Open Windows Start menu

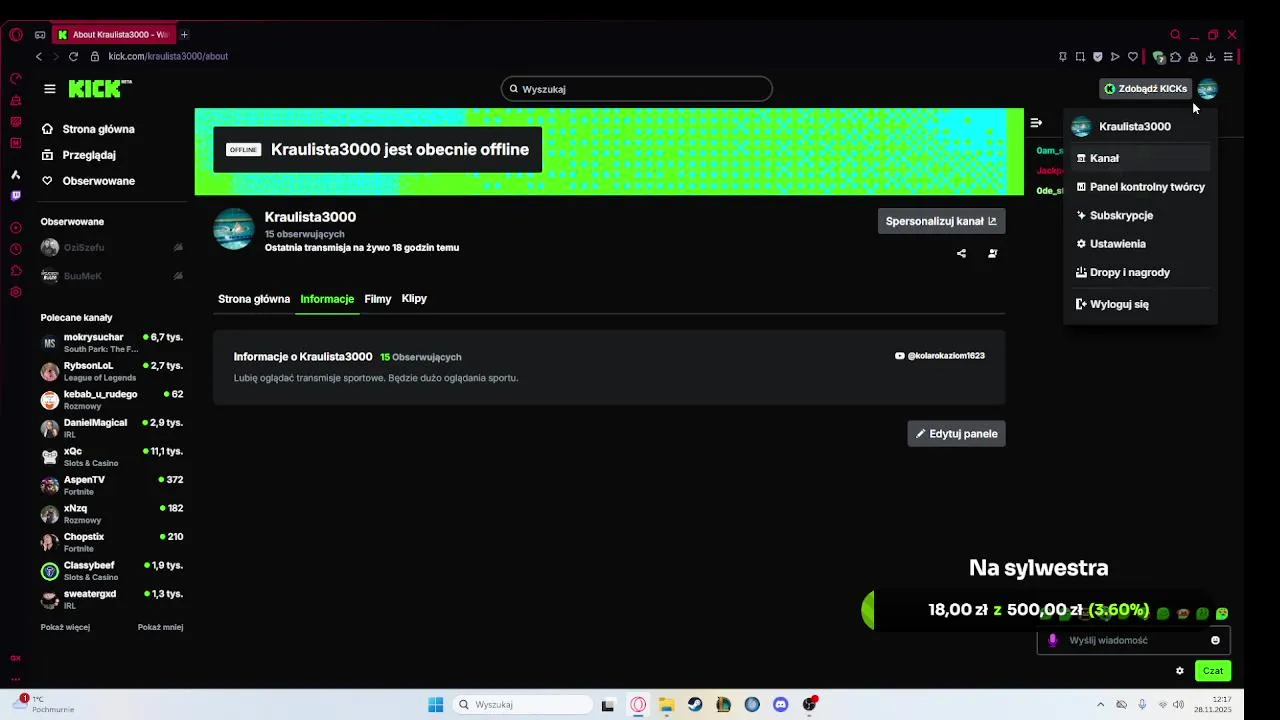click(436, 705)
